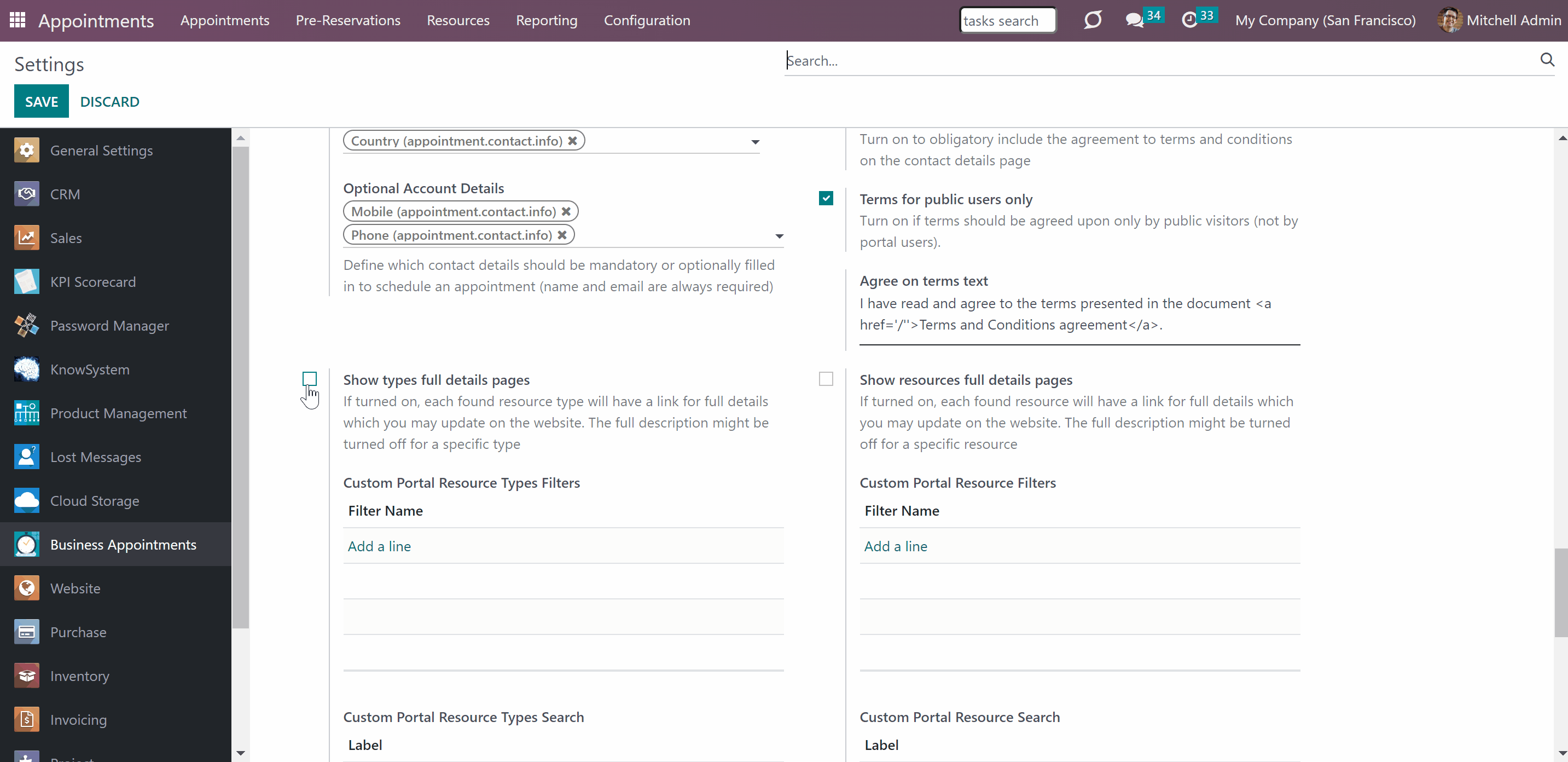Open Optional Account Details dropdown arrow
Viewport: 1568px width, 762px height.
(x=779, y=236)
